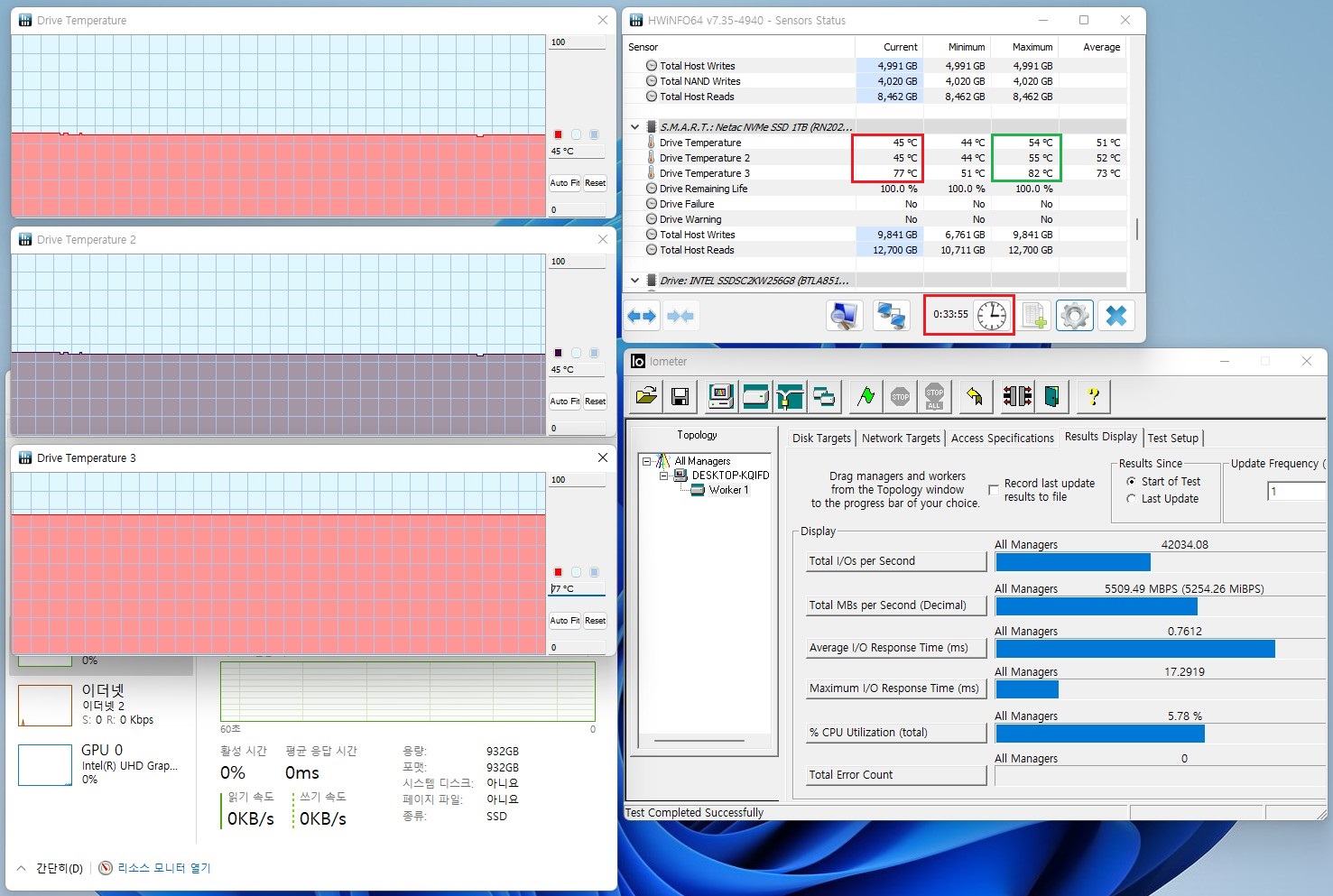Open the Results Display tab
Image resolution: width=1333 pixels, height=896 pixels.
[1100, 436]
